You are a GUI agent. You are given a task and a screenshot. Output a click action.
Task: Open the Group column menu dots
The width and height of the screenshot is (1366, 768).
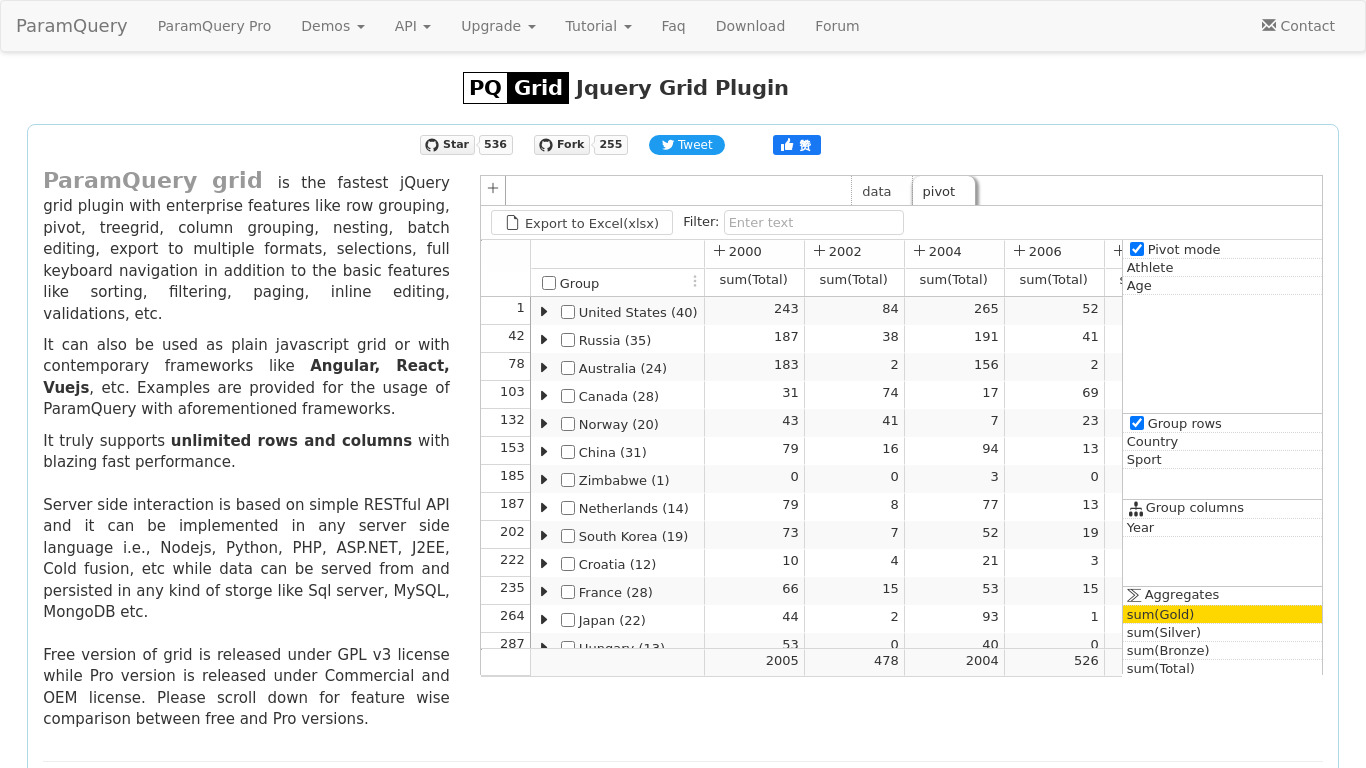pyautogui.click(x=695, y=282)
